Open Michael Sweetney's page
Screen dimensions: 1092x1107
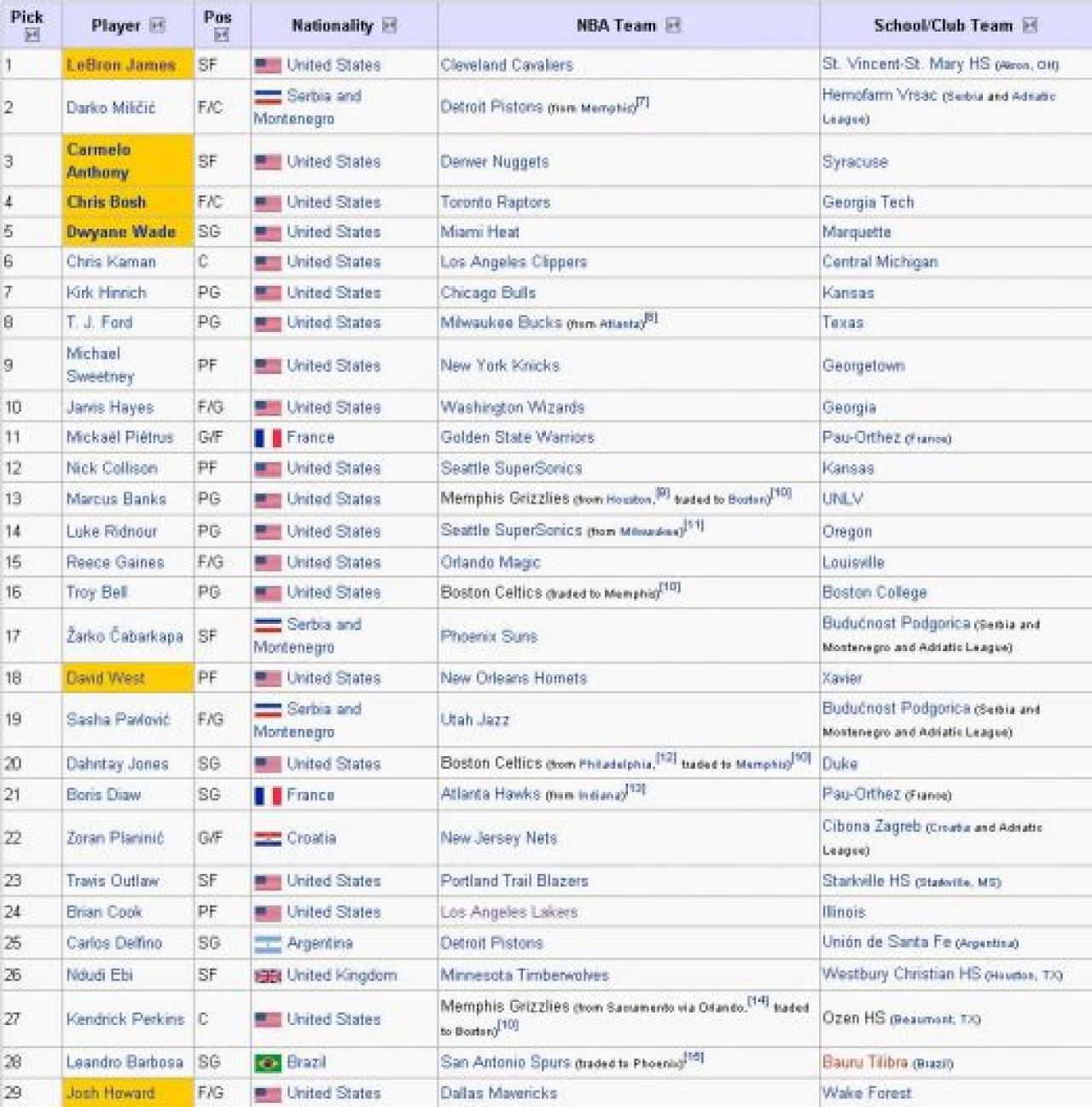100,365
